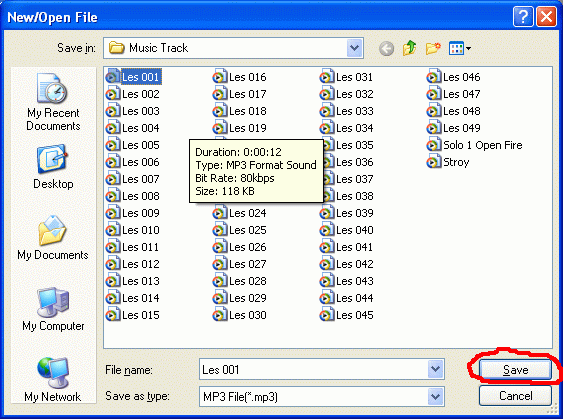Select the Les 045 file icon
Screen dimensions: 563x419
(326, 315)
